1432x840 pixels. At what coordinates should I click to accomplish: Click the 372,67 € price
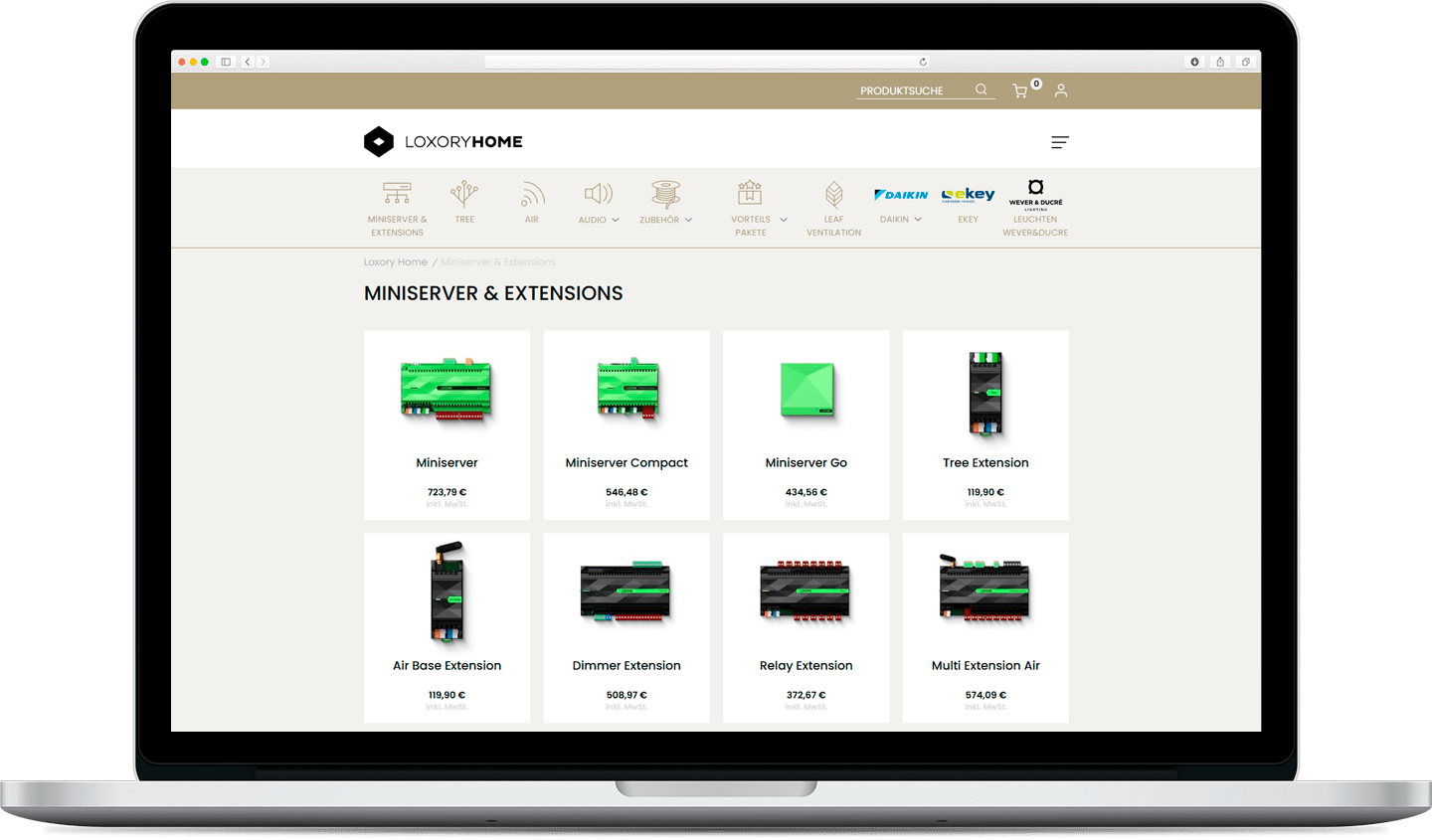click(x=806, y=695)
